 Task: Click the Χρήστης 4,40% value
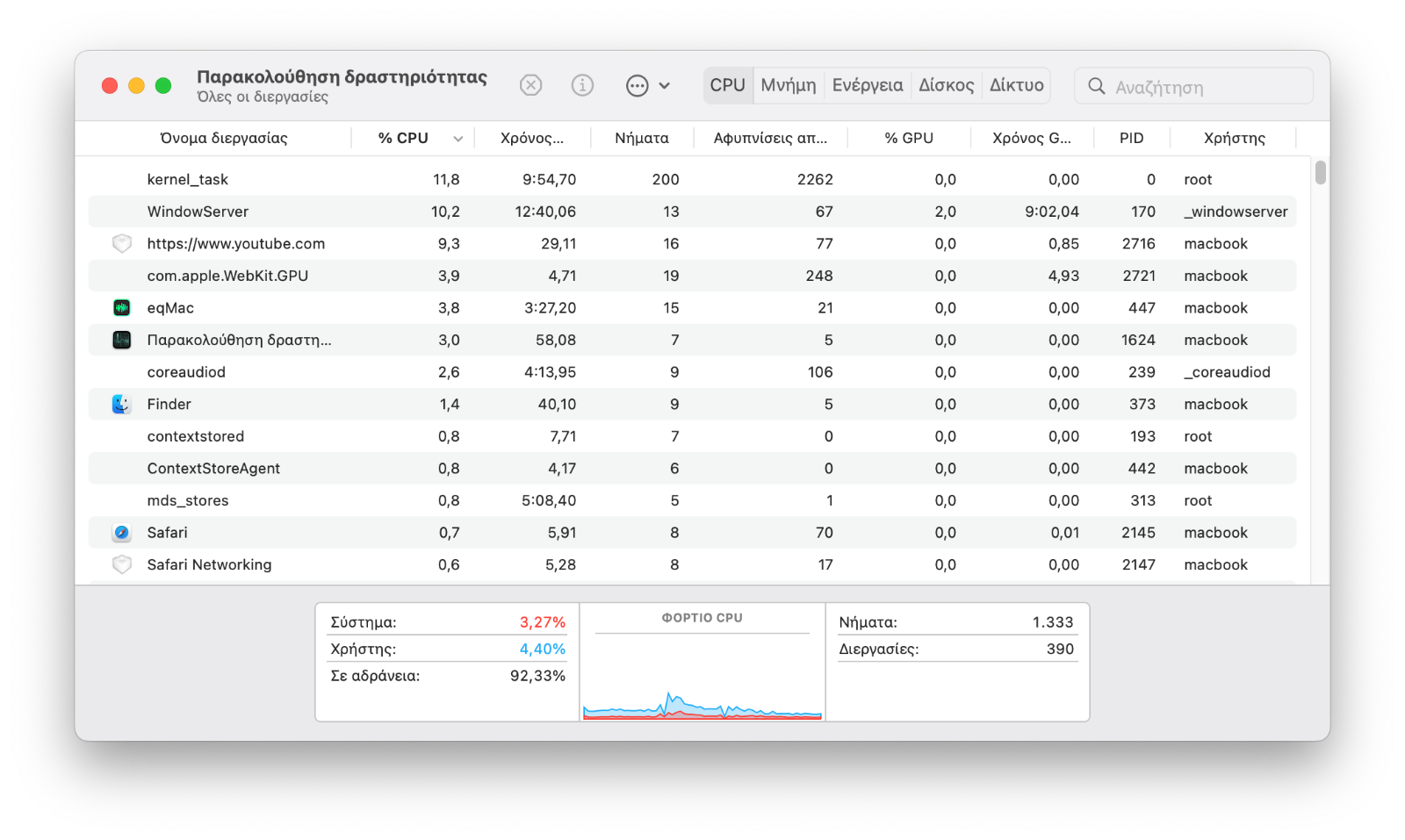click(x=542, y=649)
